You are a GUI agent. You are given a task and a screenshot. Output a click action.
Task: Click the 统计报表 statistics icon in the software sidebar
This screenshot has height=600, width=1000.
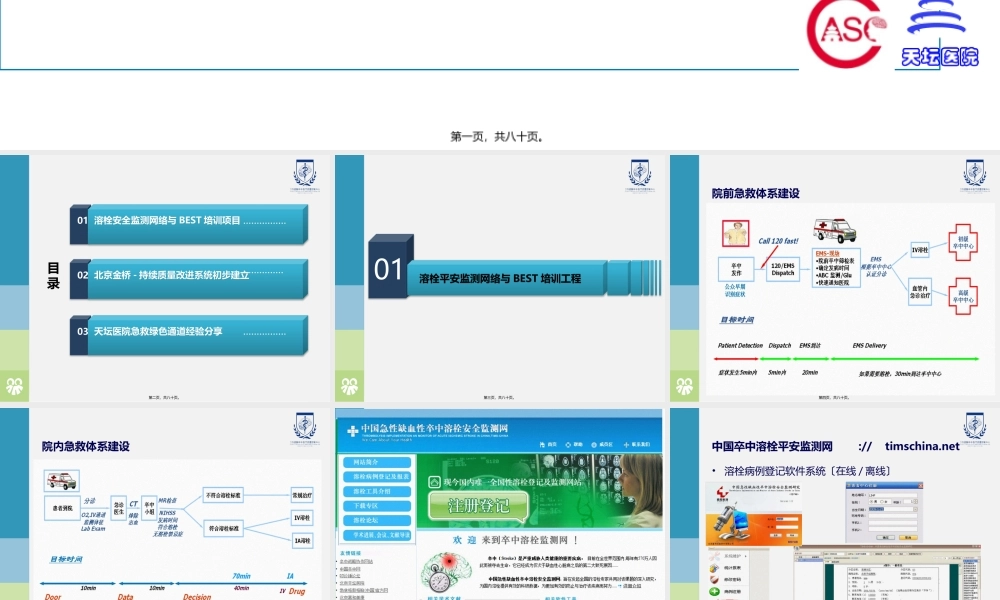click(714, 568)
